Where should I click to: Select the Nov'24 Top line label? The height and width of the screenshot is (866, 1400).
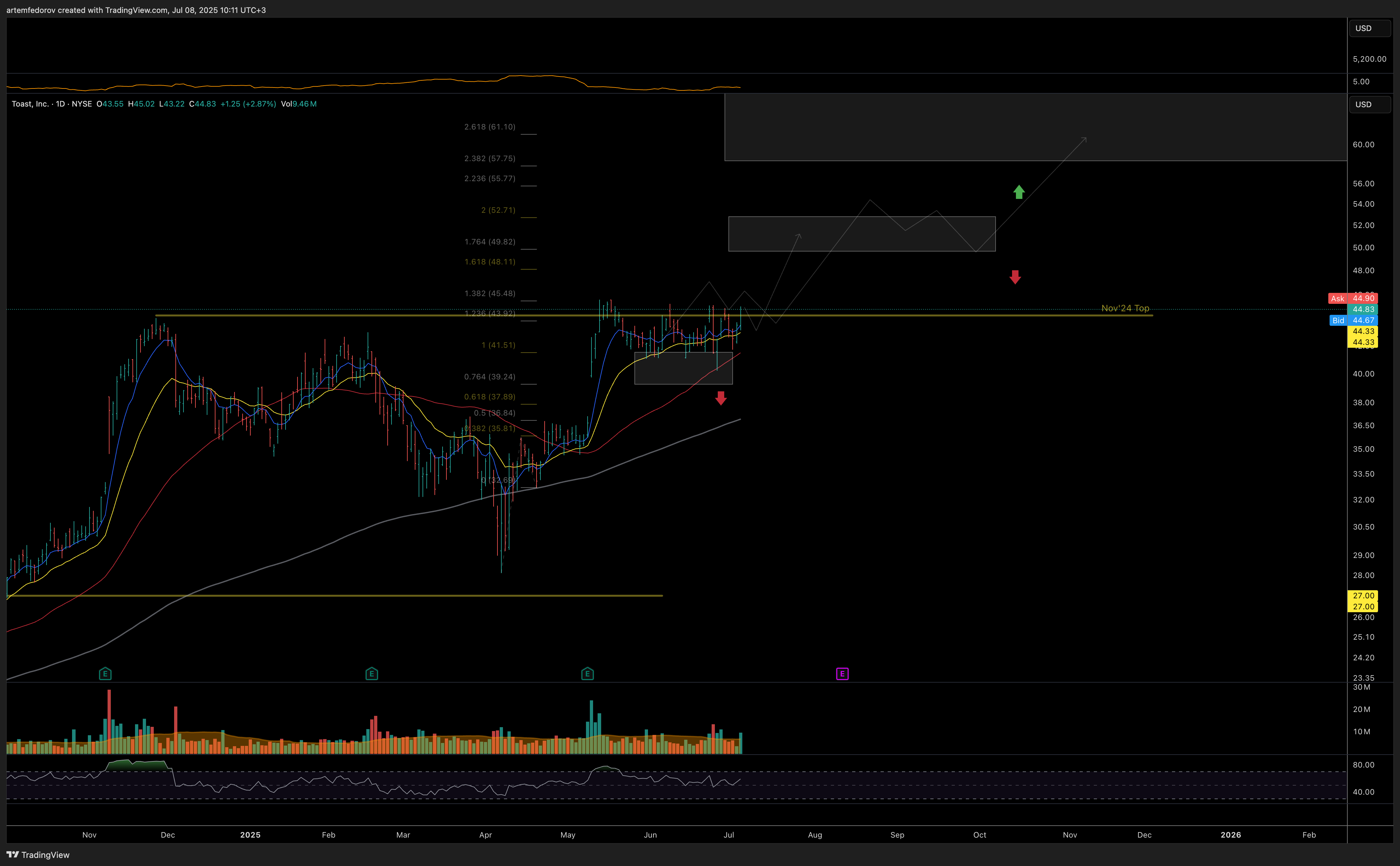1125,308
